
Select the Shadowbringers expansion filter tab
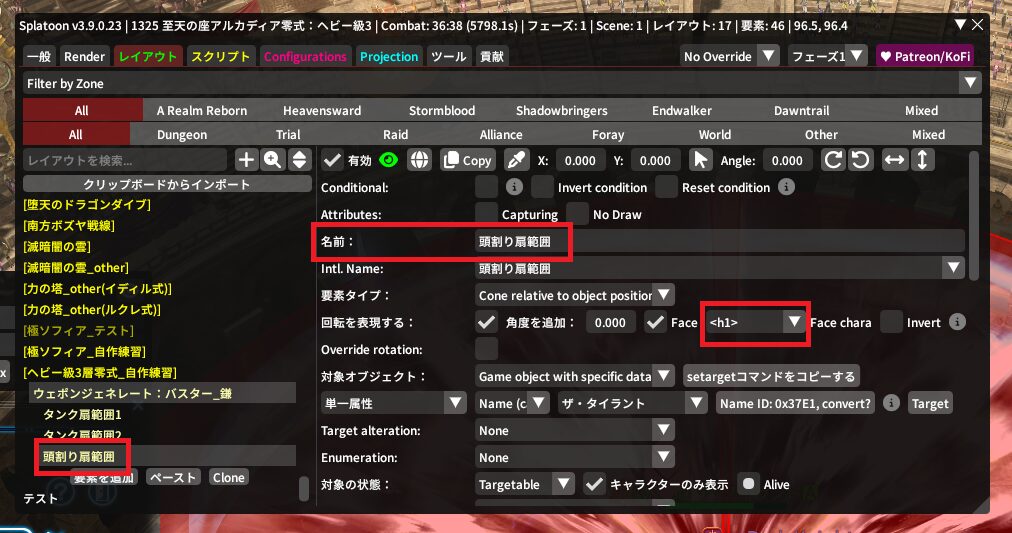[x=568, y=110]
